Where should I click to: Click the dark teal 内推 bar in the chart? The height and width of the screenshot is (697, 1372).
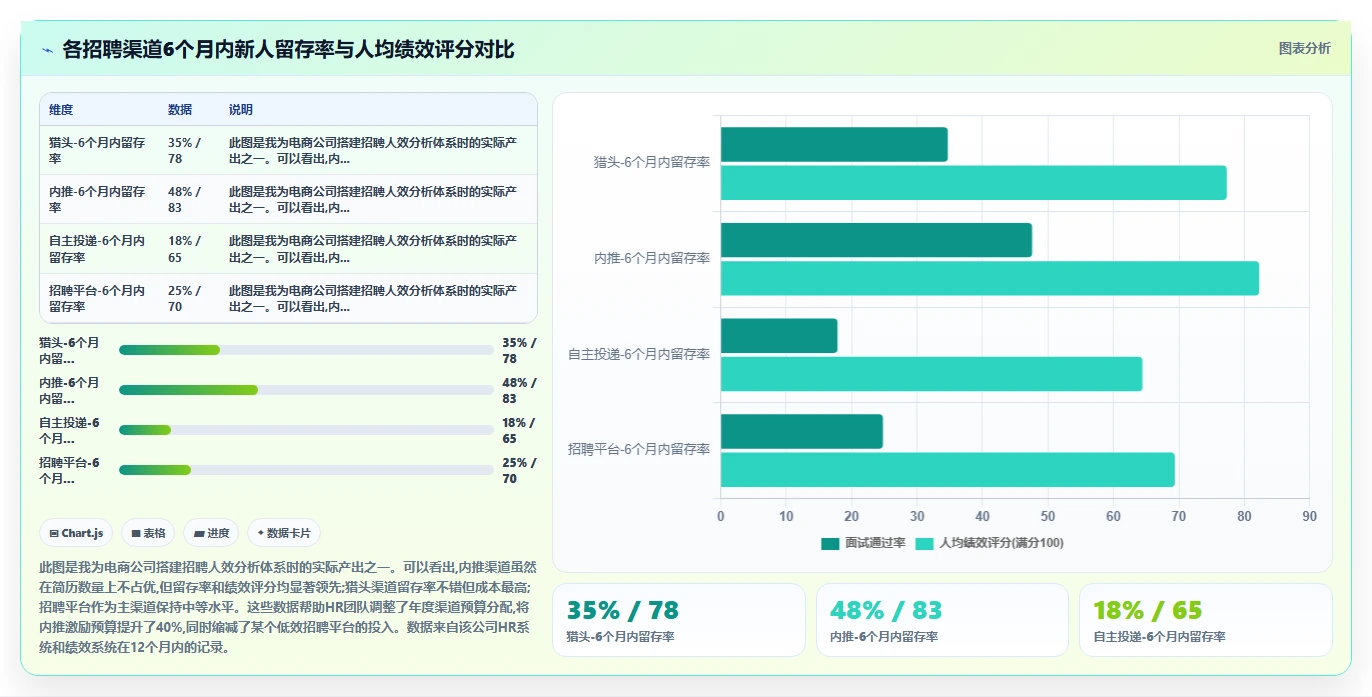point(876,240)
